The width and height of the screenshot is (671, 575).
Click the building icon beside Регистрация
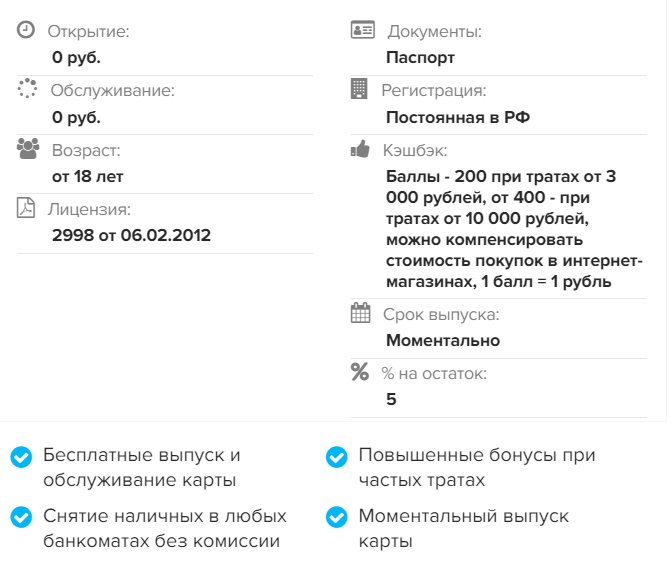(x=360, y=89)
